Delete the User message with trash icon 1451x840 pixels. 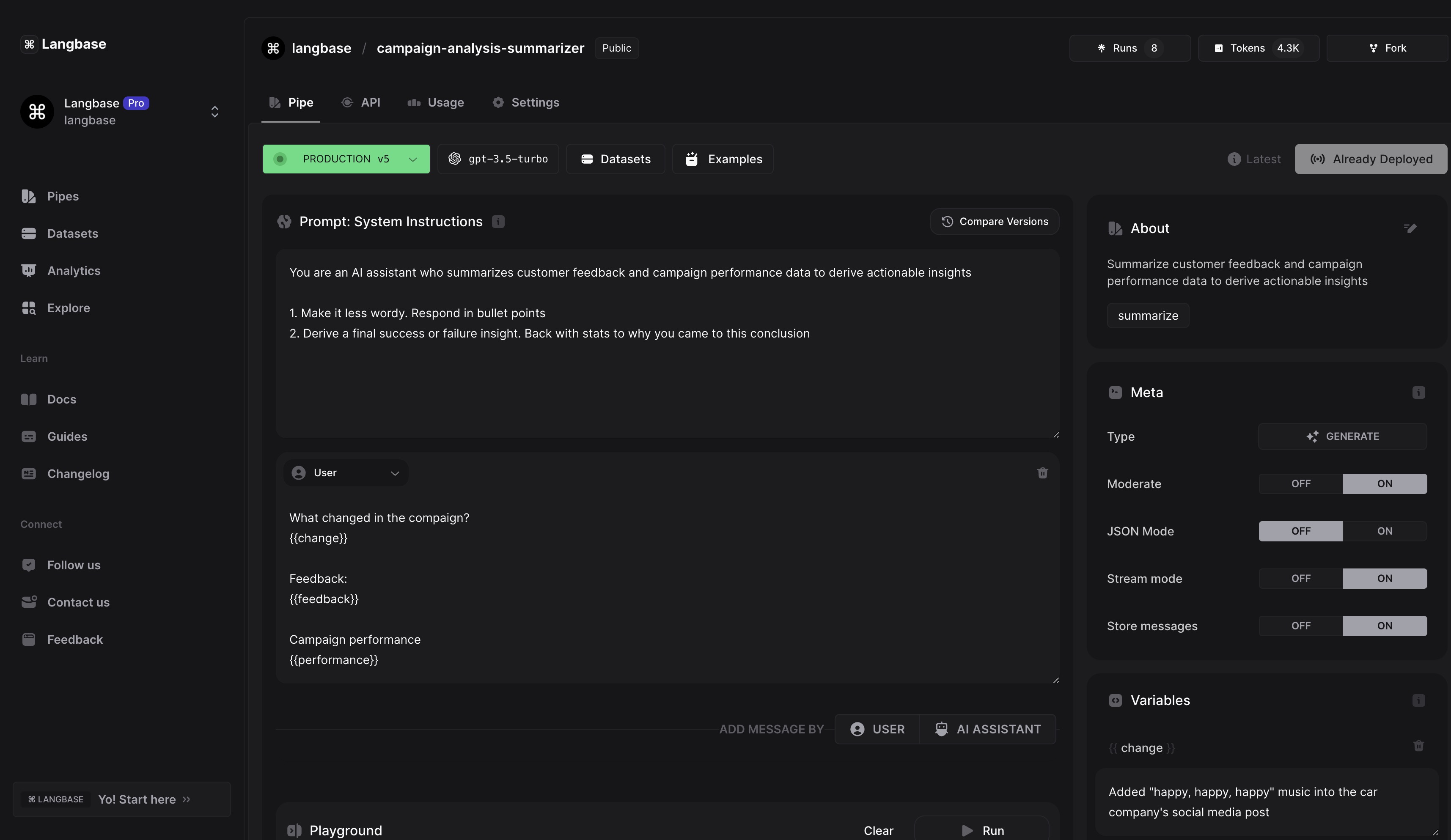(1042, 473)
